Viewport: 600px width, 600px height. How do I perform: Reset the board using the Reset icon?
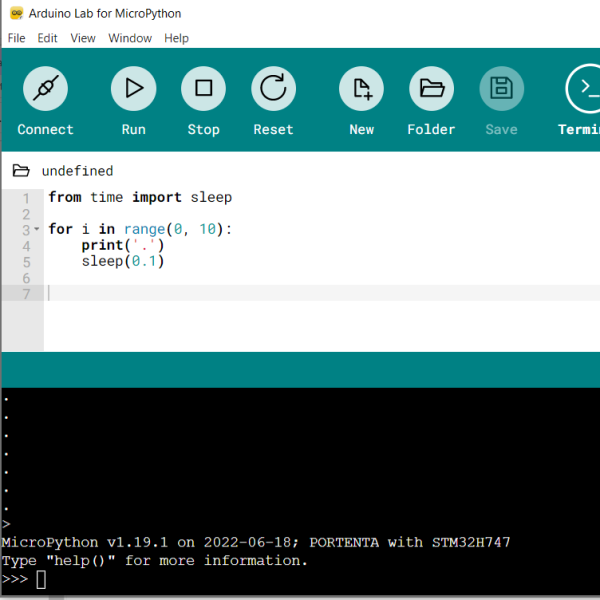point(273,89)
